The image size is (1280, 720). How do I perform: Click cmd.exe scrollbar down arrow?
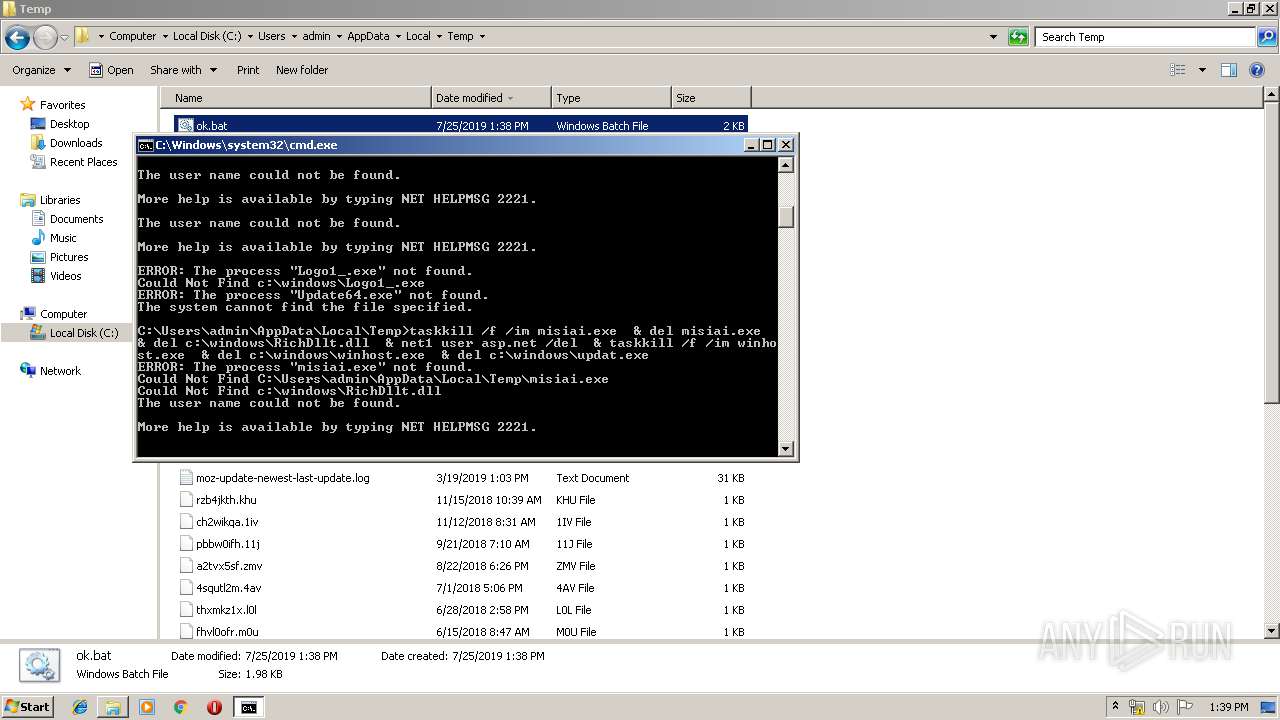(x=786, y=449)
